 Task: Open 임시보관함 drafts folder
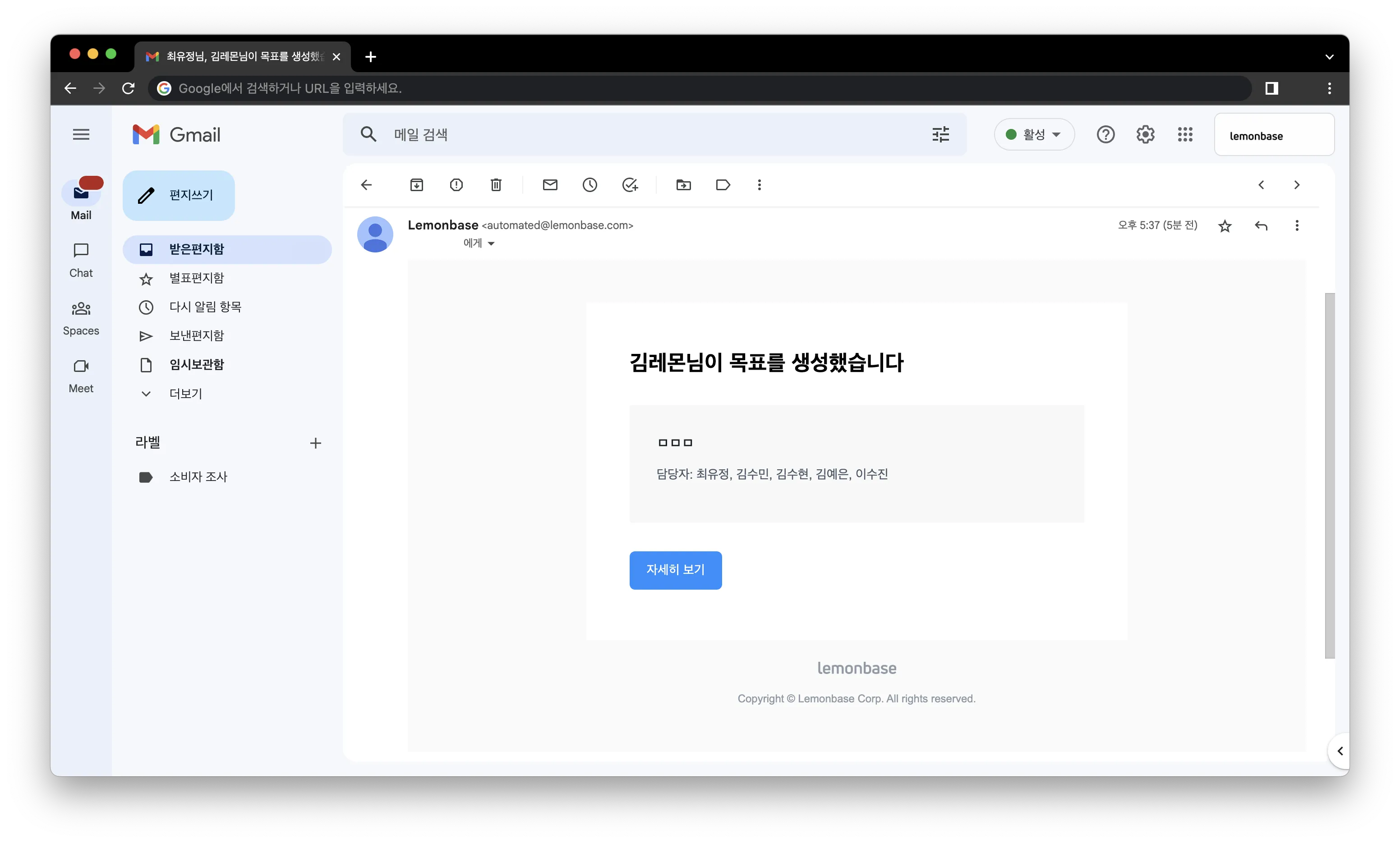pos(227,365)
